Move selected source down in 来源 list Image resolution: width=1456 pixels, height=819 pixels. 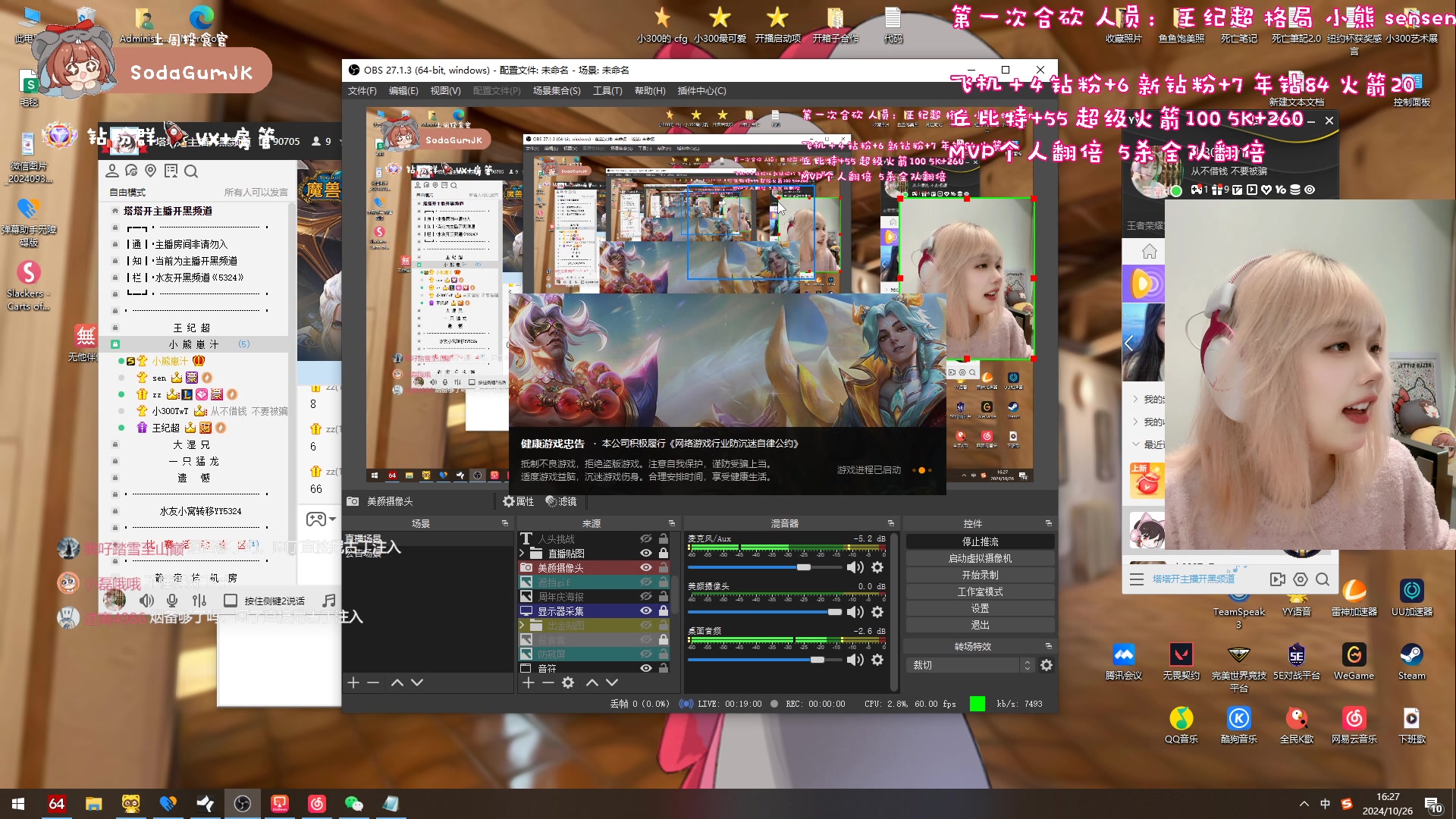[612, 682]
